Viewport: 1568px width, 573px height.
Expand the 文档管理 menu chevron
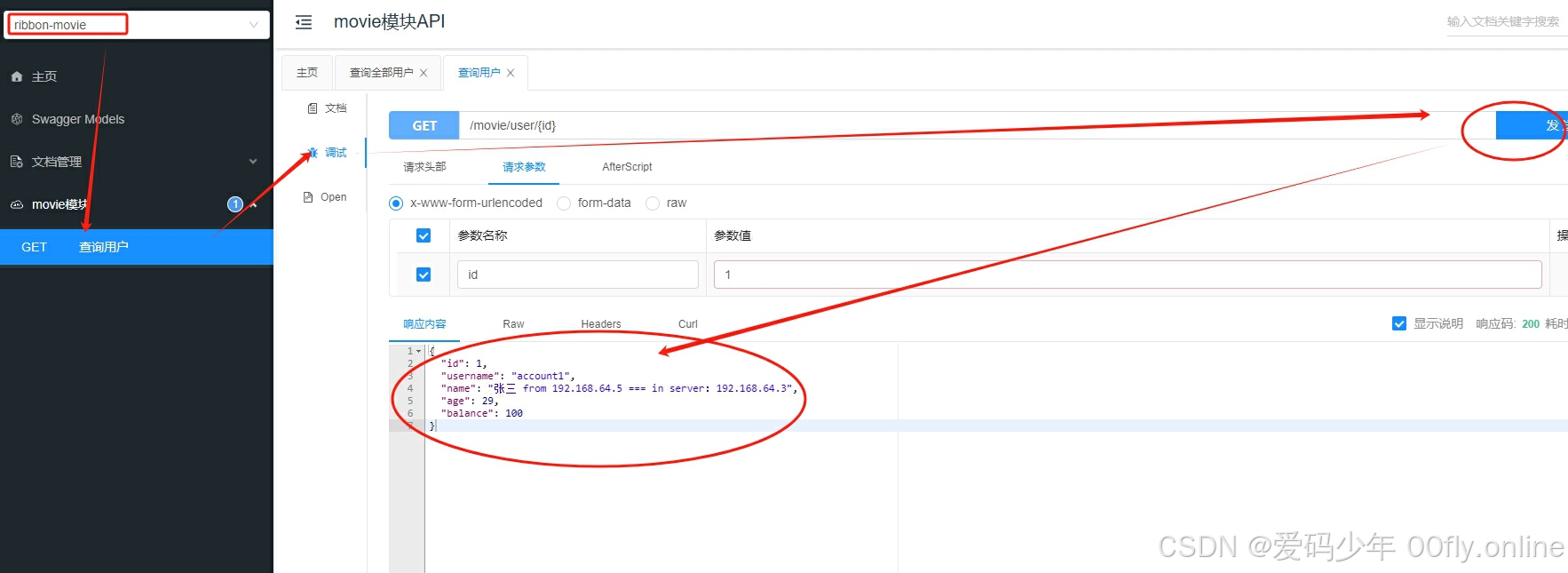tap(253, 162)
